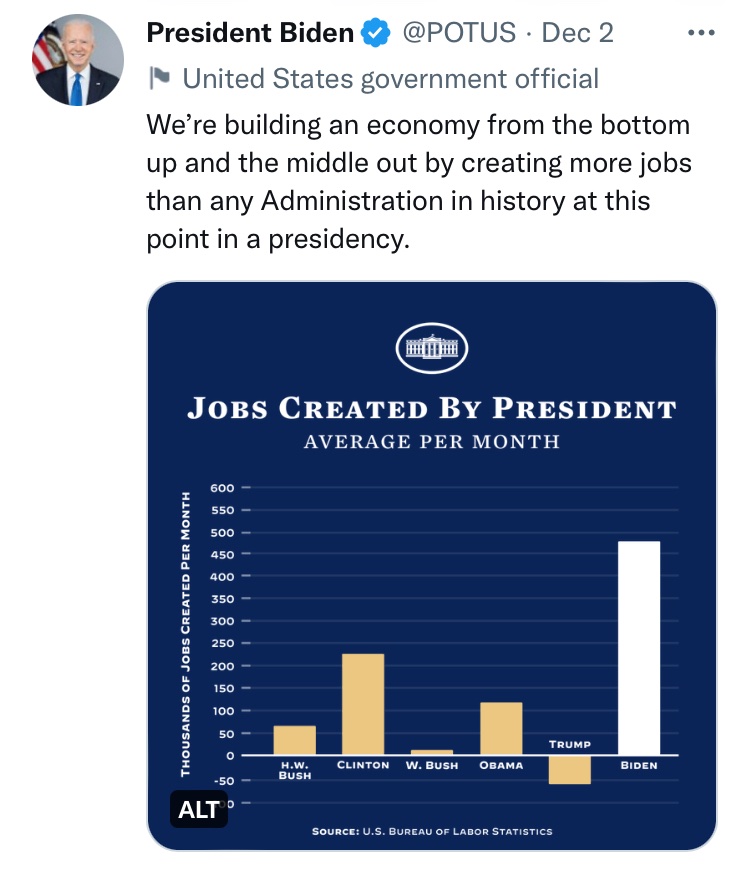Click the tweet text about building economy
750x871 pixels.
[x=419, y=182]
